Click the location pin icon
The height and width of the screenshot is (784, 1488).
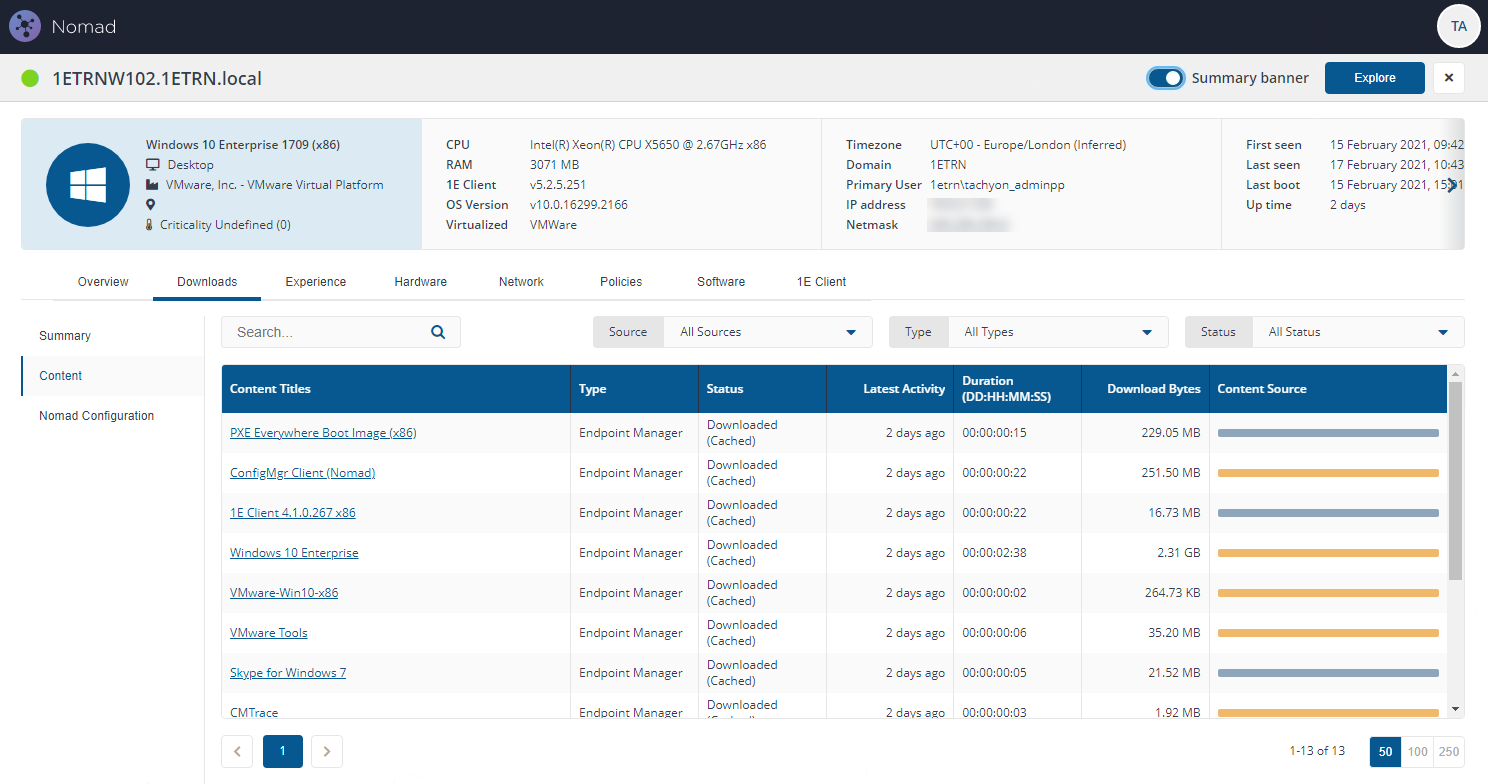[x=150, y=205]
